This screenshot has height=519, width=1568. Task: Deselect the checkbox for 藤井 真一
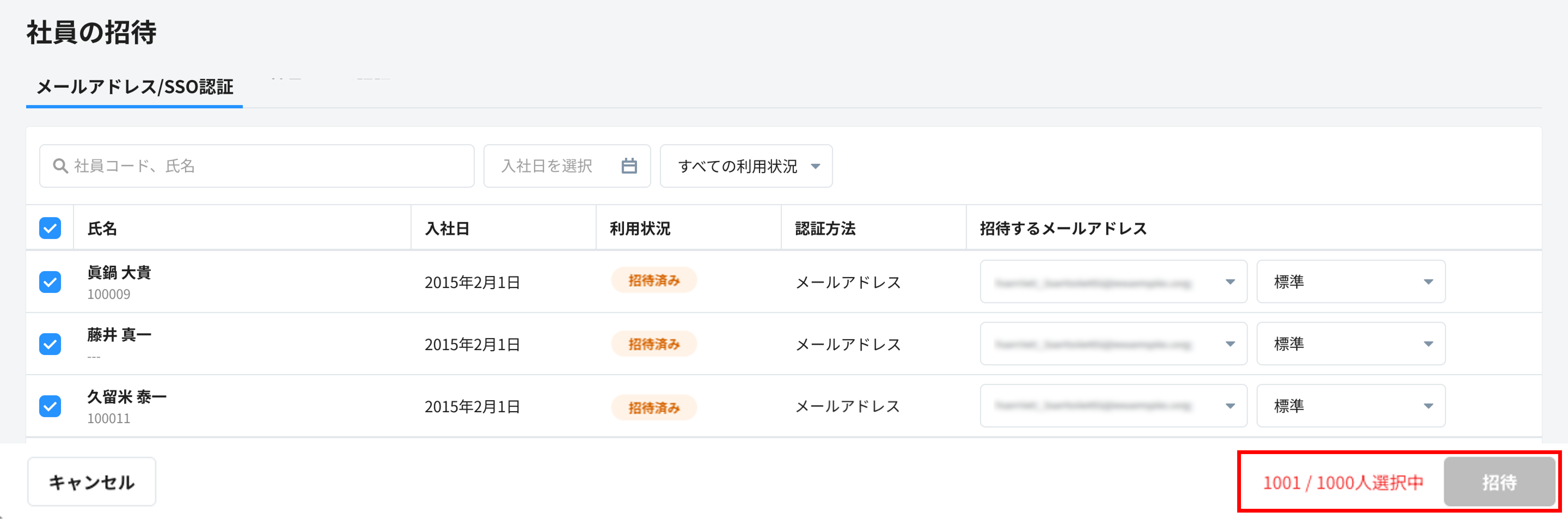(x=50, y=343)
